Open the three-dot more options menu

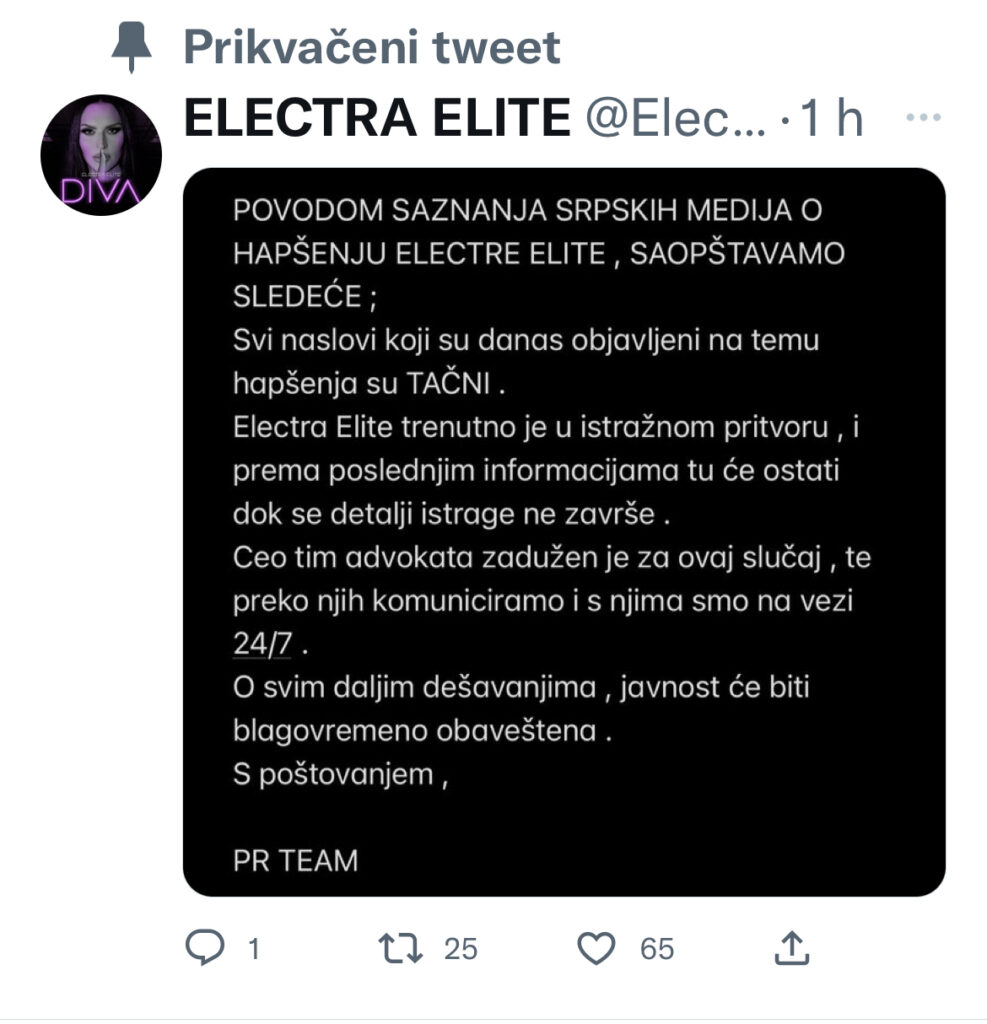[x=923, y=118]
